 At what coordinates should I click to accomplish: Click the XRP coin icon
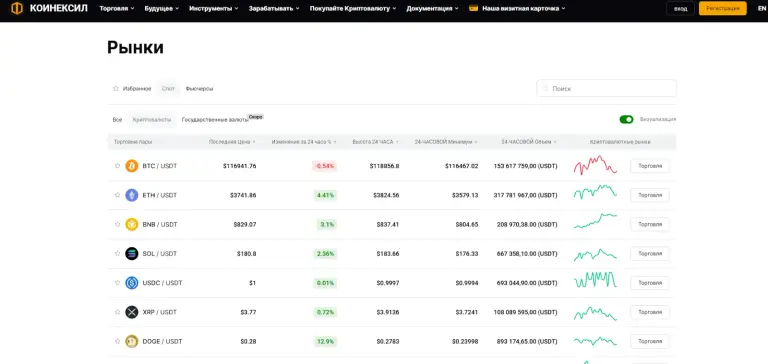coord(132,312)
